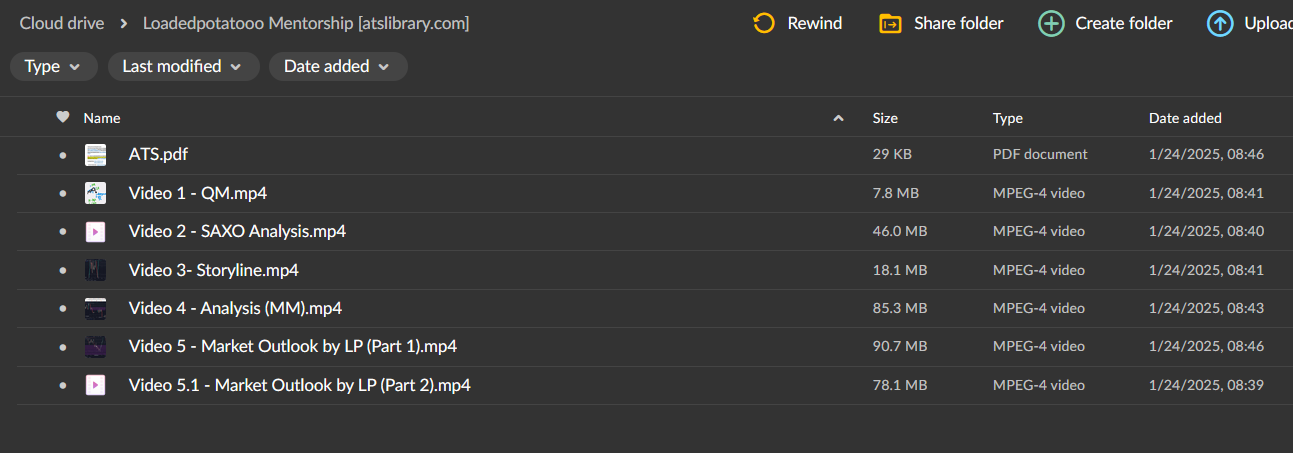
Task: Click the Video 5.1 Part 2 file icon
Action: click(x=96, y=385)
